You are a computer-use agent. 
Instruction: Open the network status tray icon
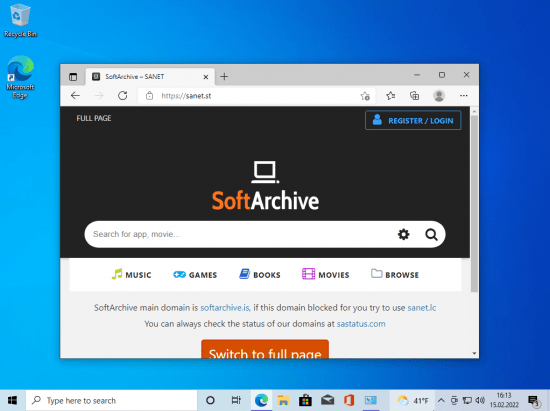(467, 400)
